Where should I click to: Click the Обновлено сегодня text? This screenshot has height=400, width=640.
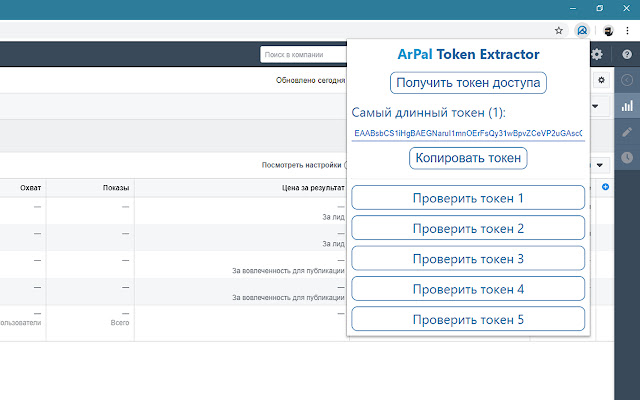tap(311, 80)
